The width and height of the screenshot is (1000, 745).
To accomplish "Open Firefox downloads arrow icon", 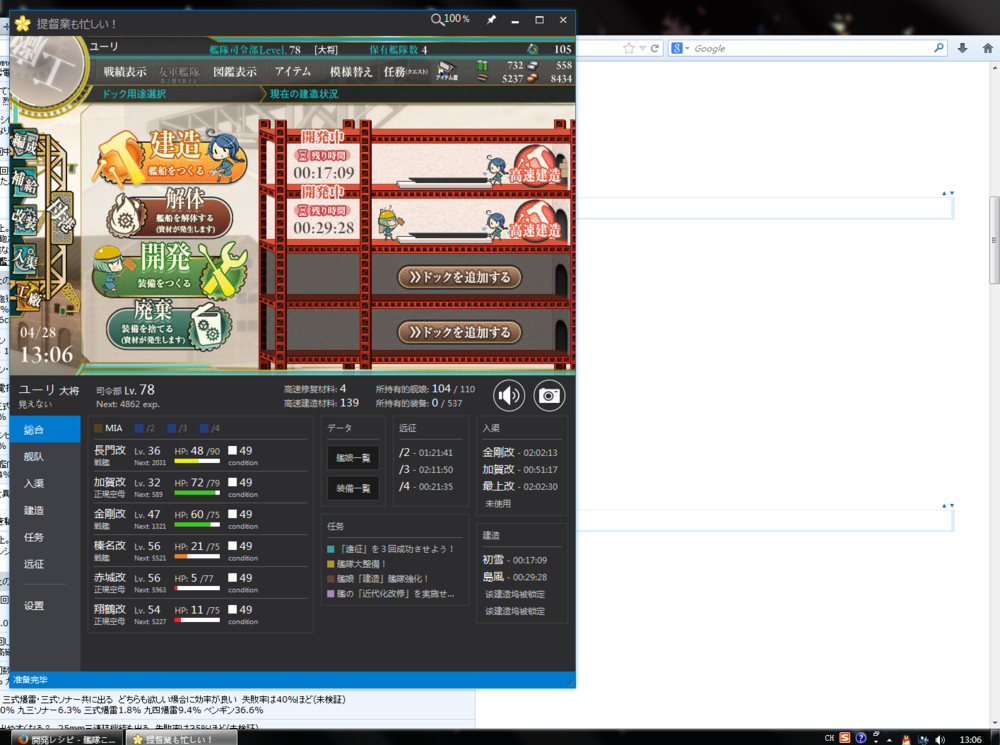I will (x=962, y=48).
